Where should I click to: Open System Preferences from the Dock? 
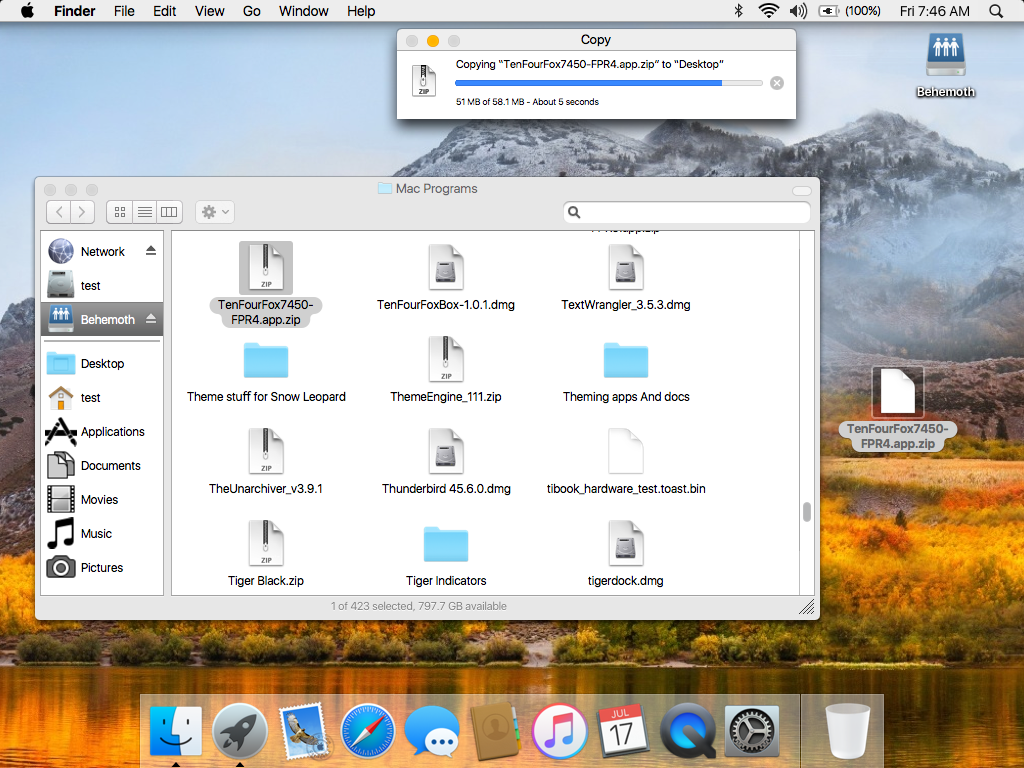click(752, 731)
